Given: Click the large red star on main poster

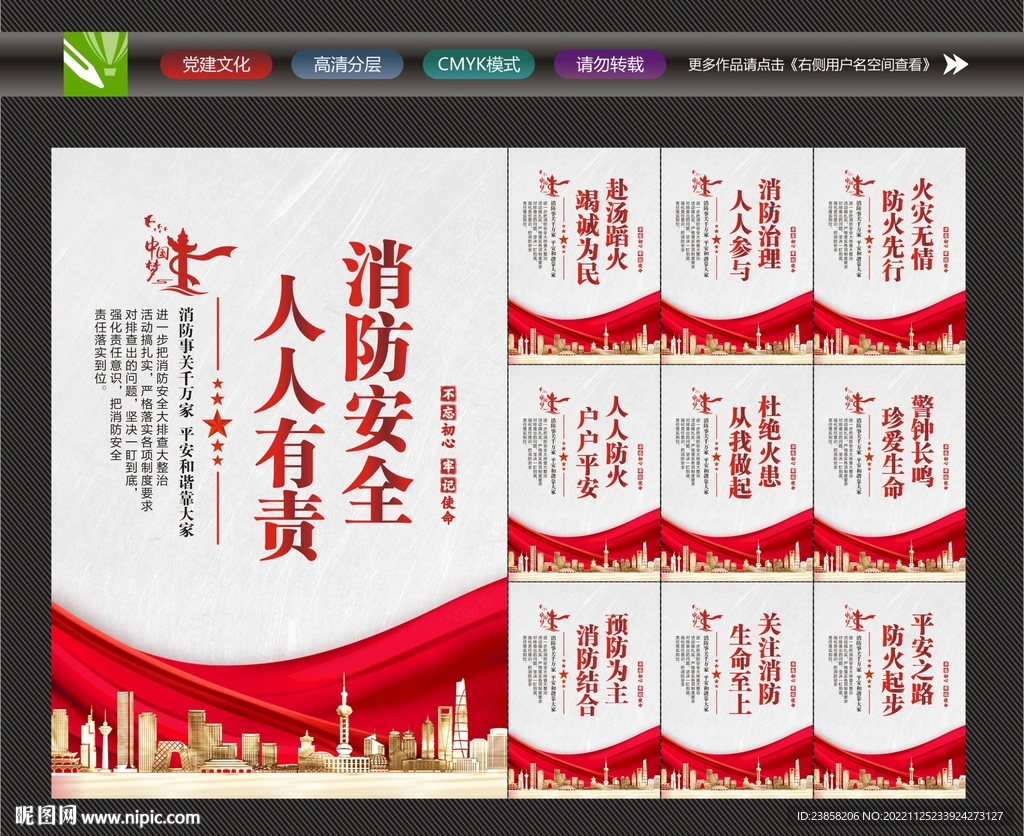Looking at the screenshot, I should [x=216, y=424].
